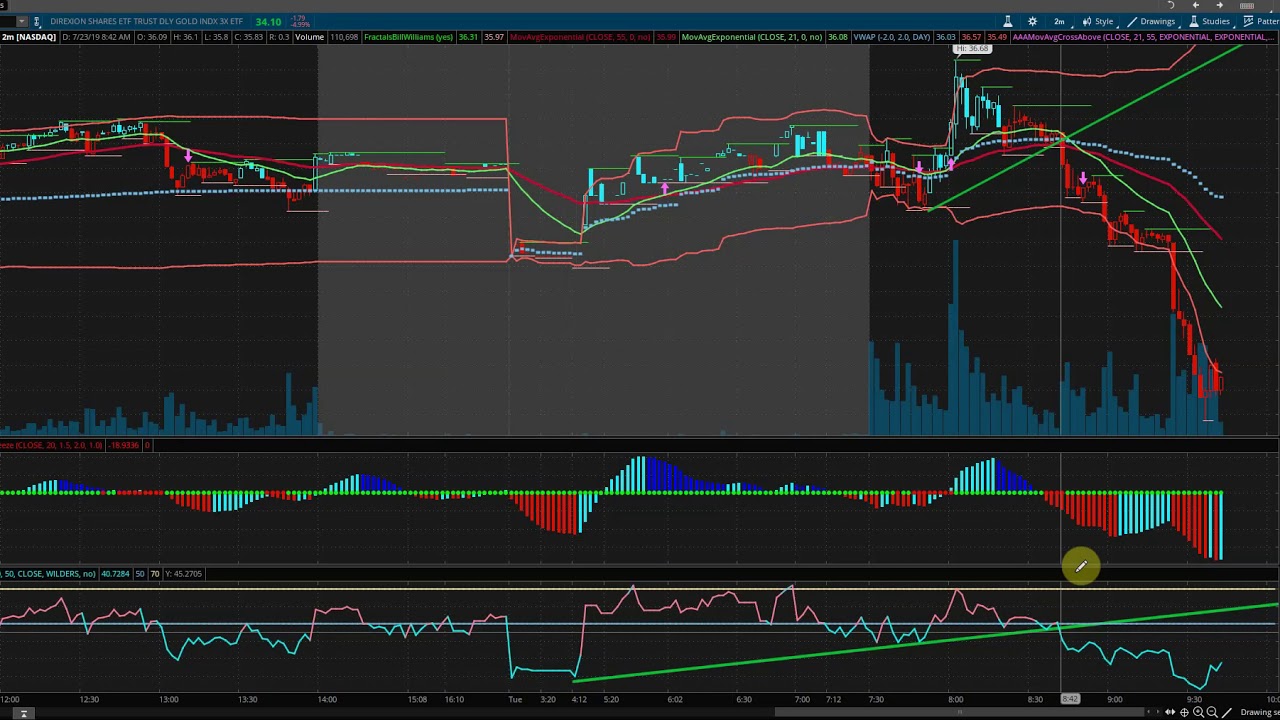1280x720 pixels.
Task: Click the FractalsBillWilliams (yes) study label
Action: pyautogui.click(x=408, y=37)
